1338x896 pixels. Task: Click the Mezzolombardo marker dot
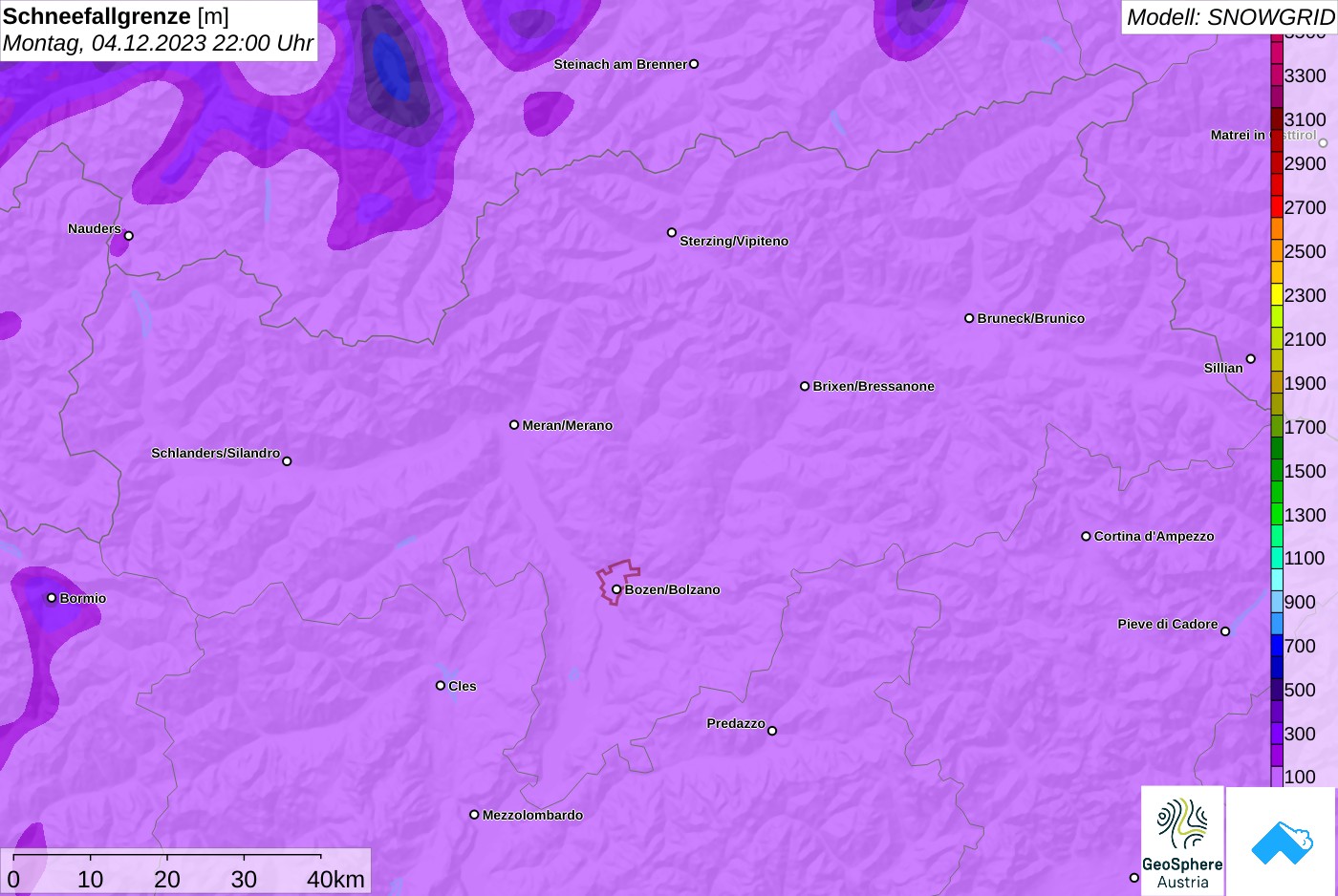click(474, 815)
